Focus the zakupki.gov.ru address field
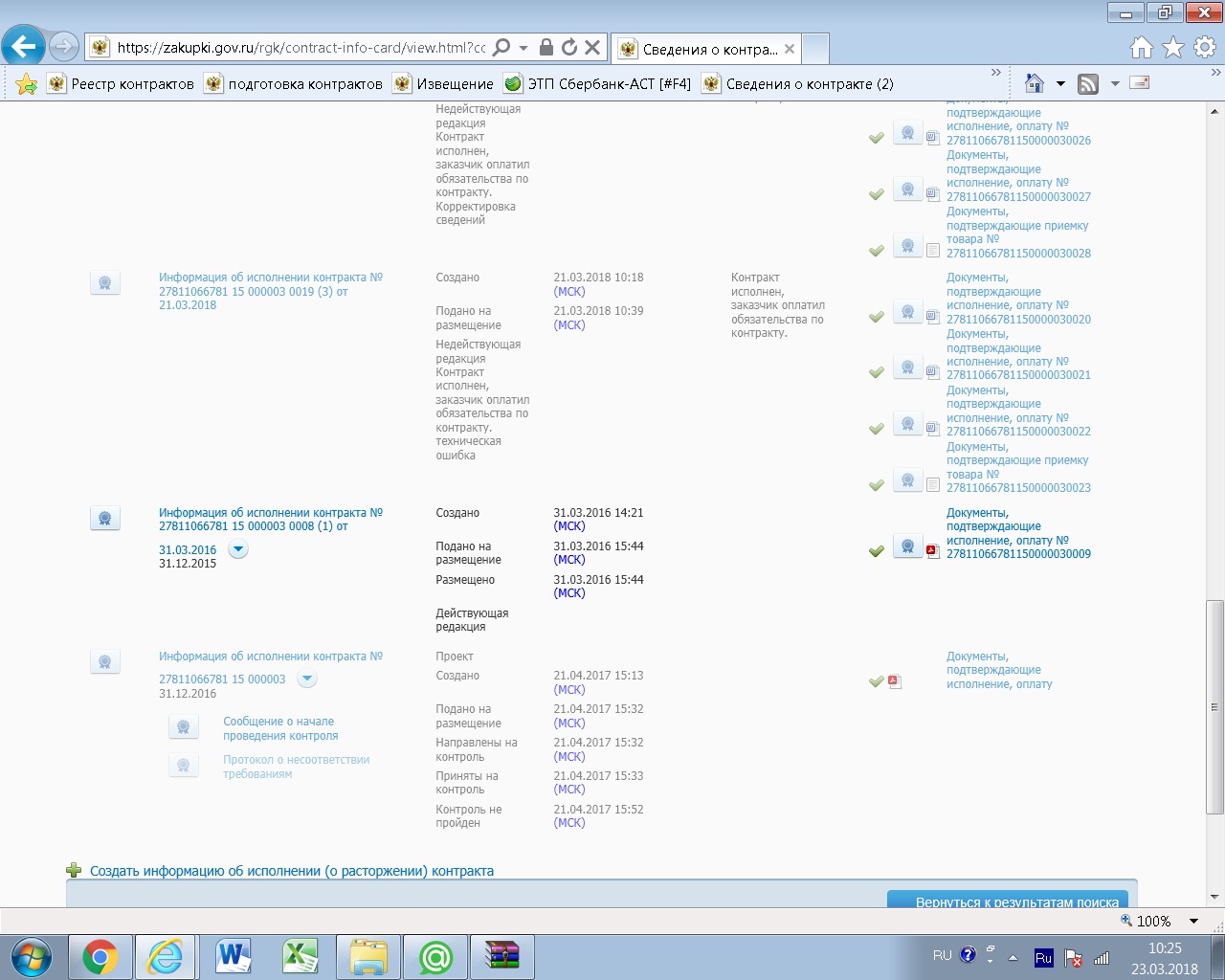Viewport: 1225px width, 980px height. pos(301,47)
